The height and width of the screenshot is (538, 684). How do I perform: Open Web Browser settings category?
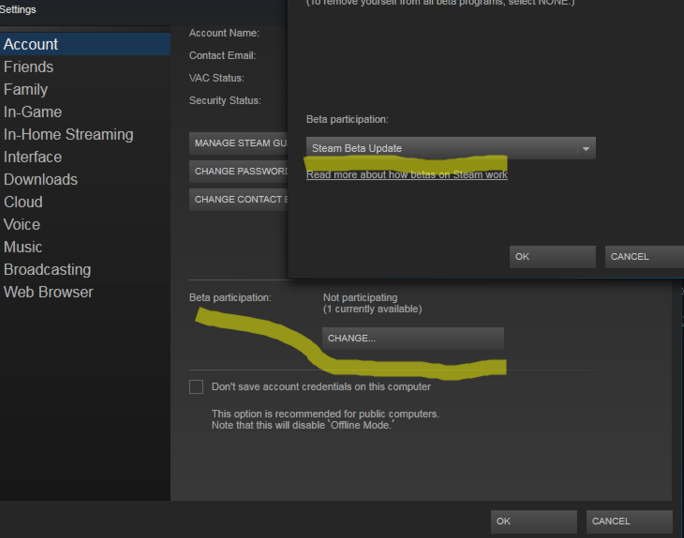coord(48,292)
